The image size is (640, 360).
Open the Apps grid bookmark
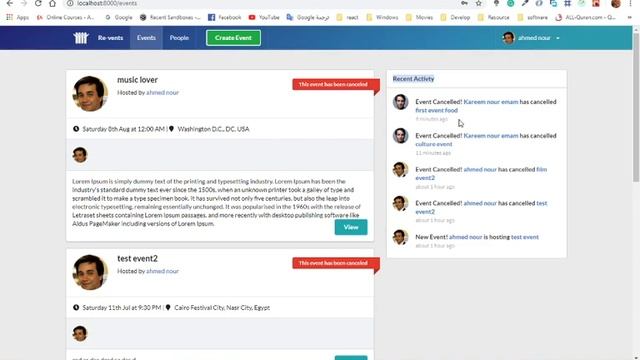coord(17,18)
